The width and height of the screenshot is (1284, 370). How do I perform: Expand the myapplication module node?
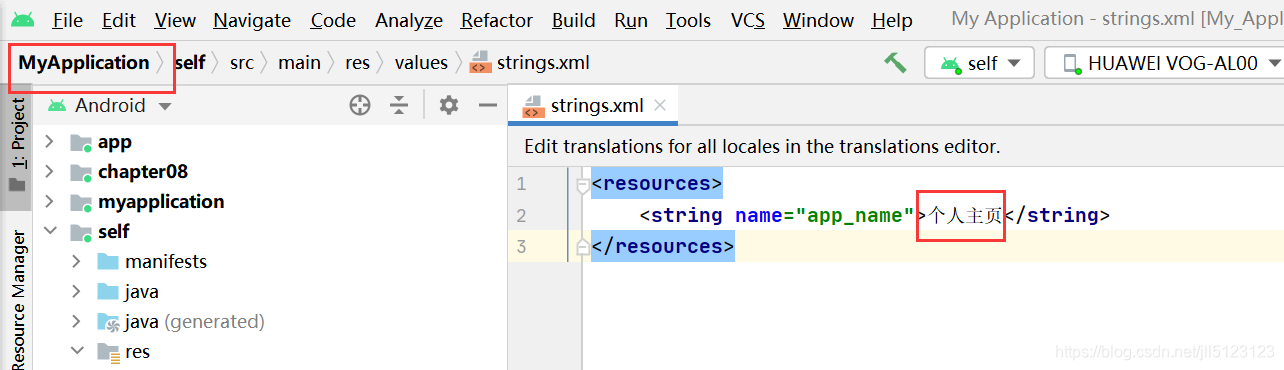49,202
